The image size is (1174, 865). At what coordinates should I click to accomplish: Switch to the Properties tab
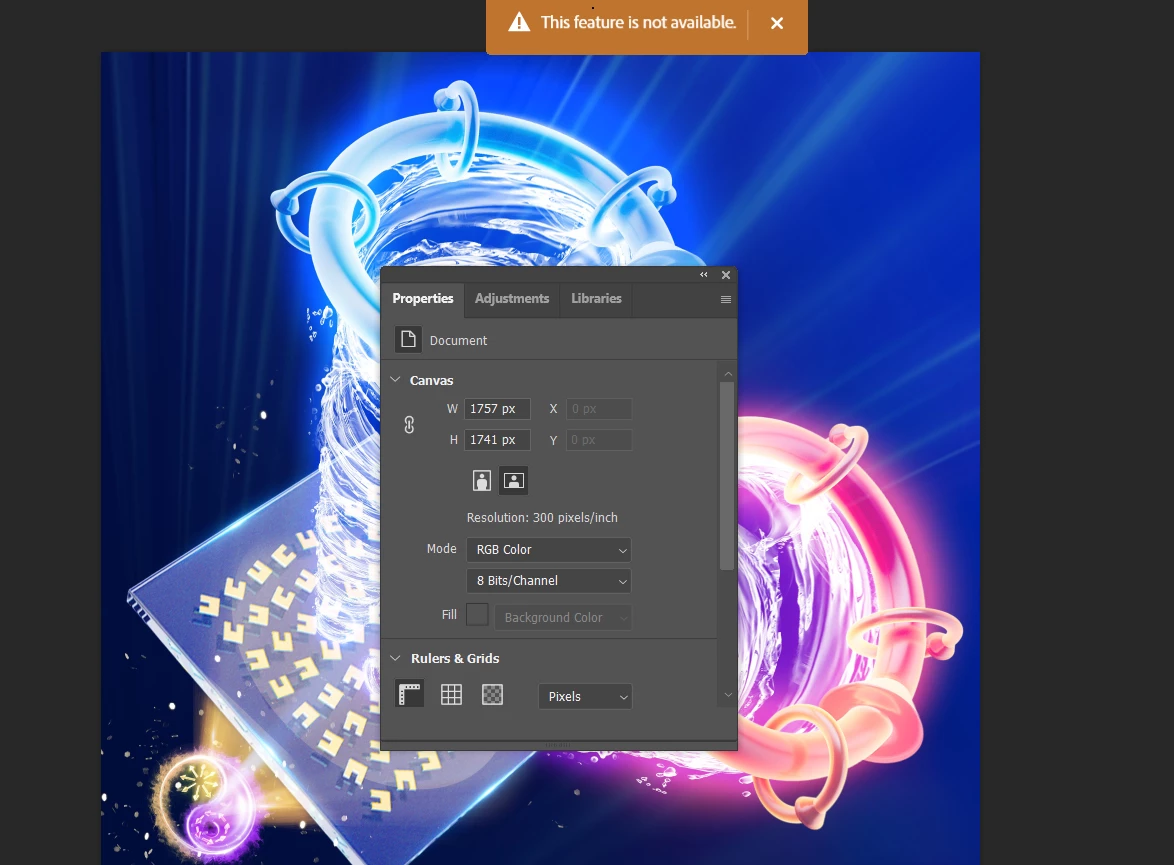coord(422,299)
